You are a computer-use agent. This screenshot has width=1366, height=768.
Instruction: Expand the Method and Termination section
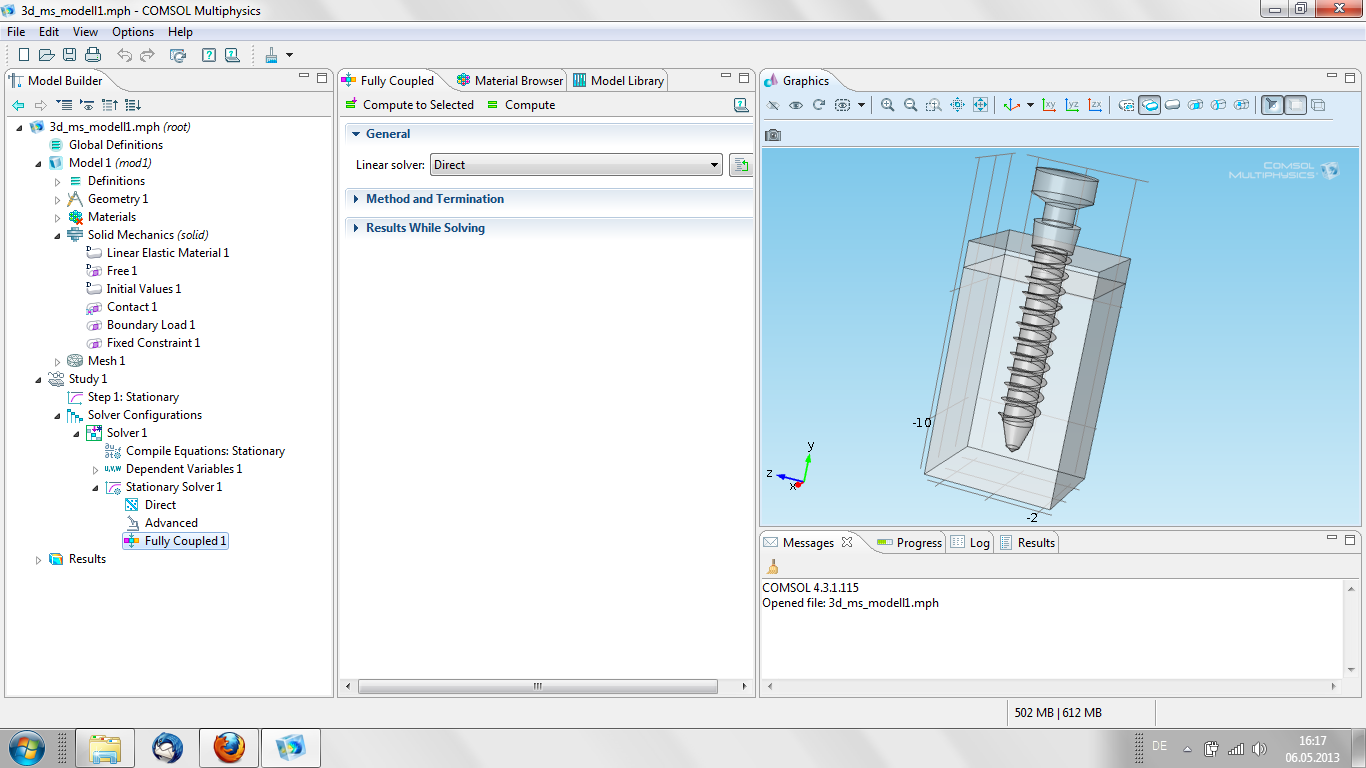(x=355, y=199)
